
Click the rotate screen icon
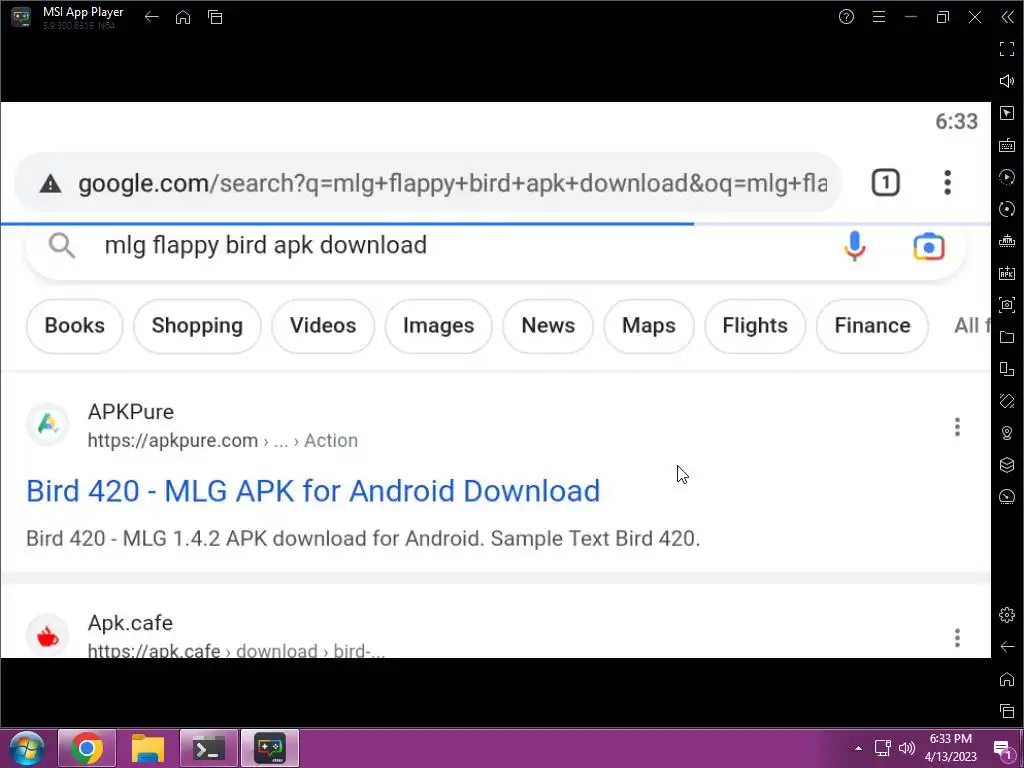coord(1006,401)
